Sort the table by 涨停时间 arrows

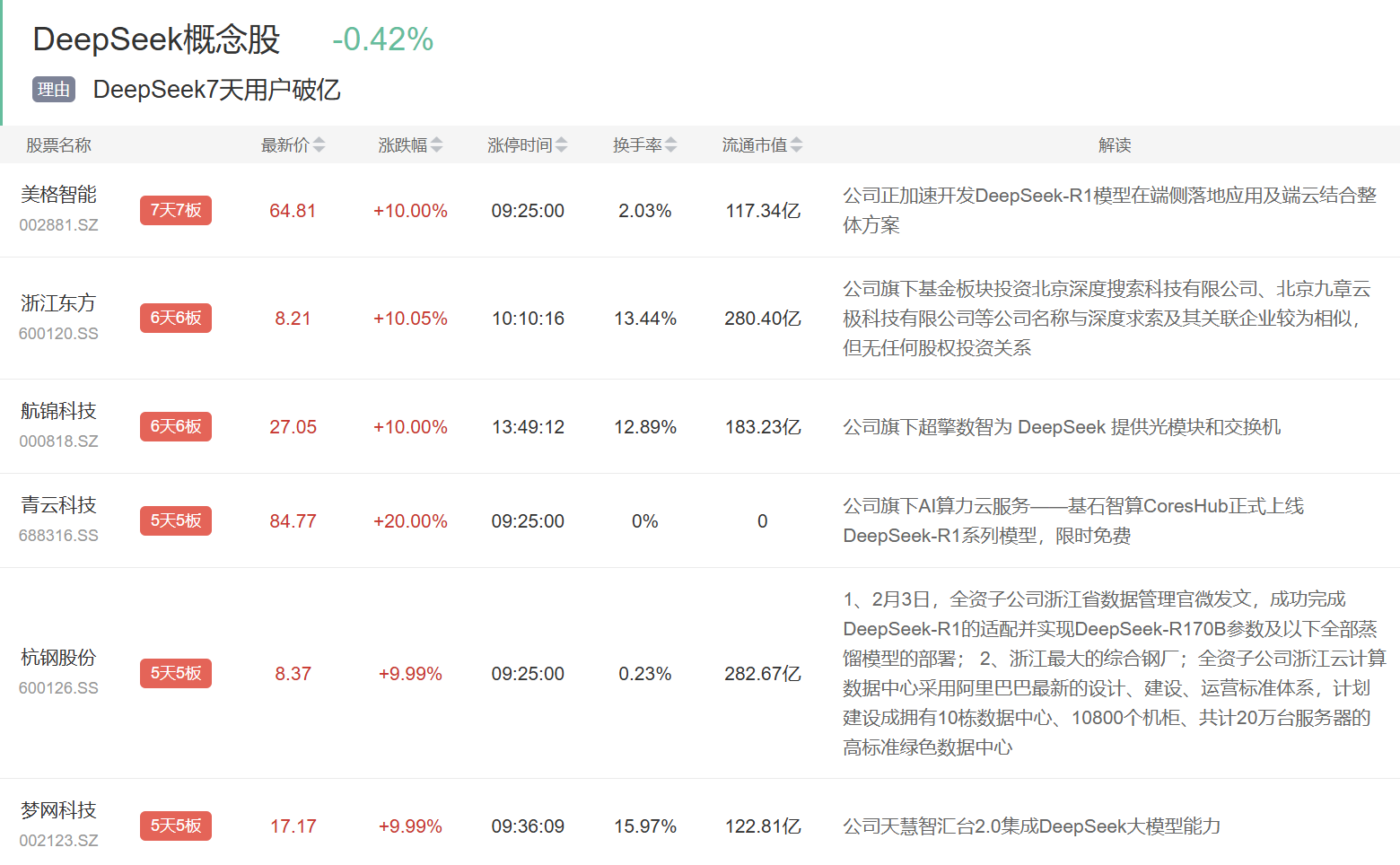click(x=561, y=145)
